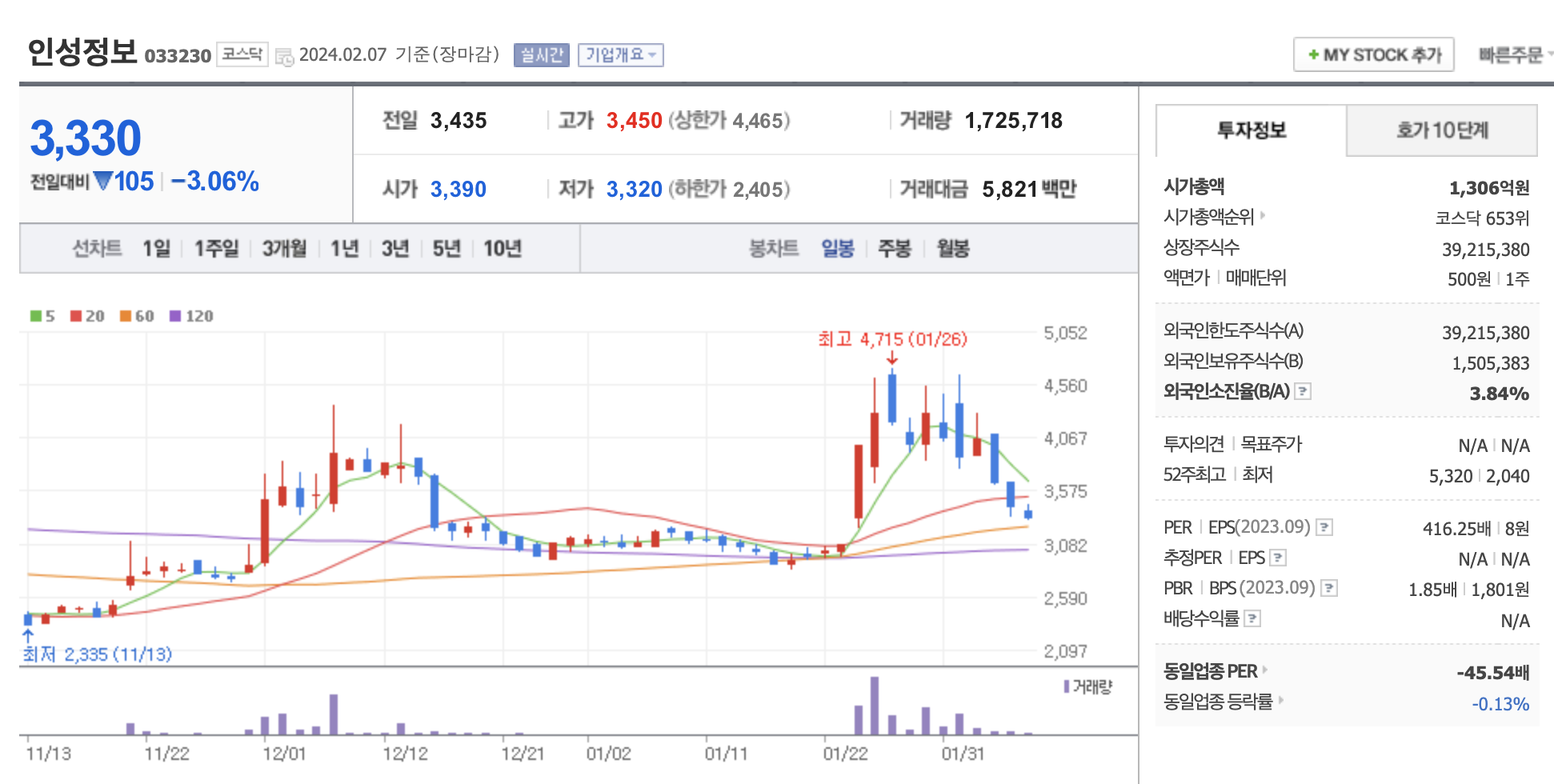The height and width of the screenshot is (784, 1554).
Task: Open help icon next to 추정PER EPS
Action: 1278,558
